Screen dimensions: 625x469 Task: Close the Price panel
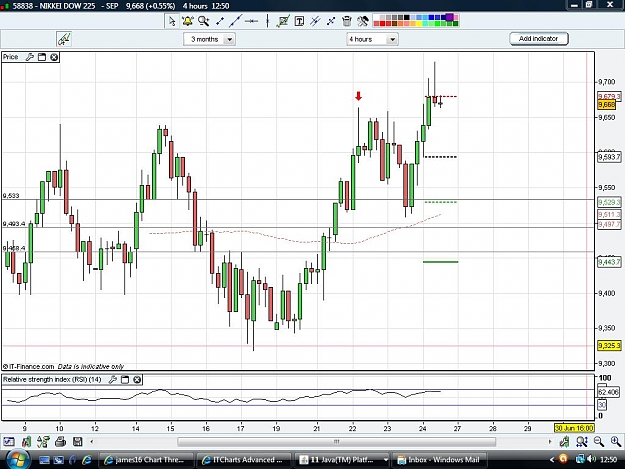coord(54,57)
